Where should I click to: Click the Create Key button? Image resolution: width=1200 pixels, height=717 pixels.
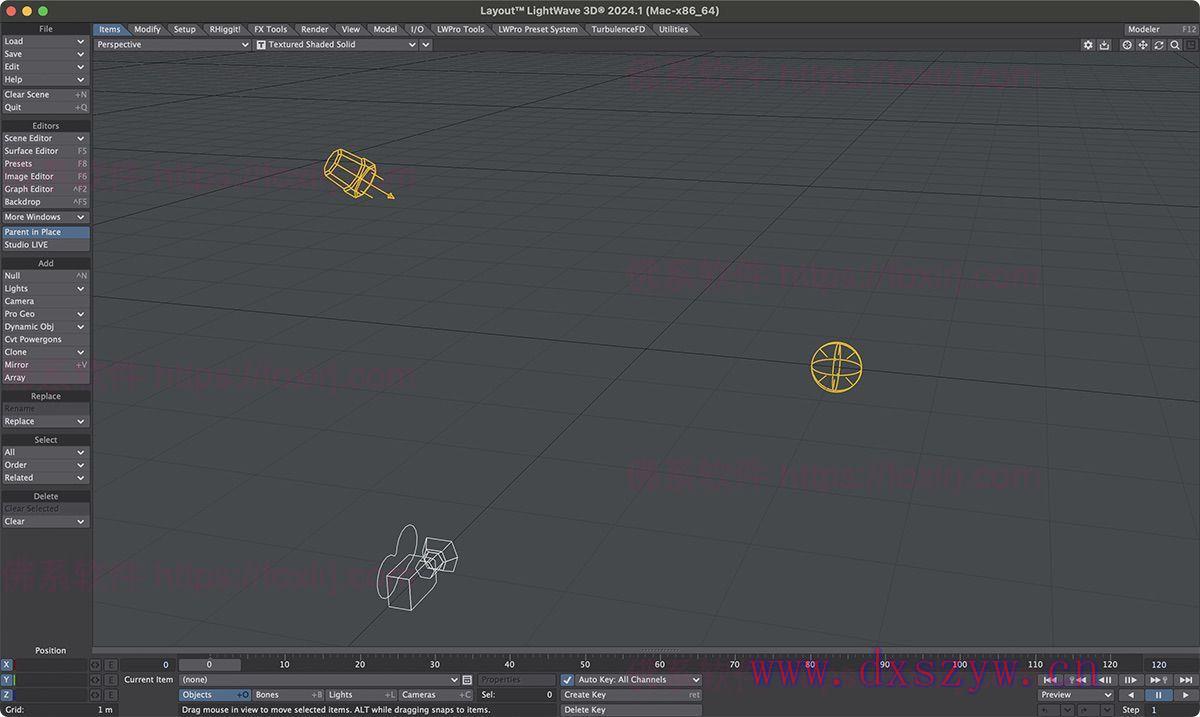(x=631, y=695)
